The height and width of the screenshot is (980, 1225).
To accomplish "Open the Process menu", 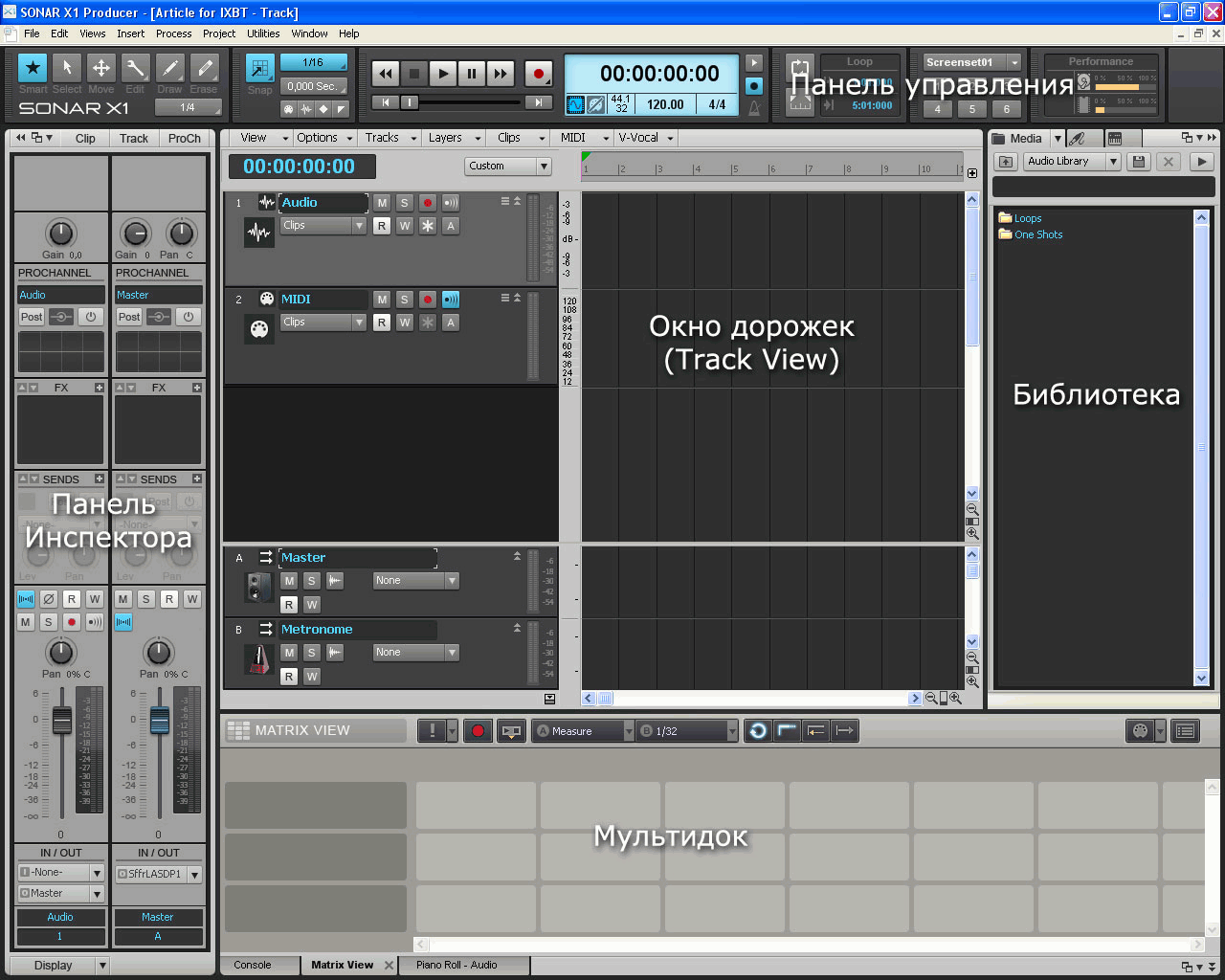I will click(173, 33).
